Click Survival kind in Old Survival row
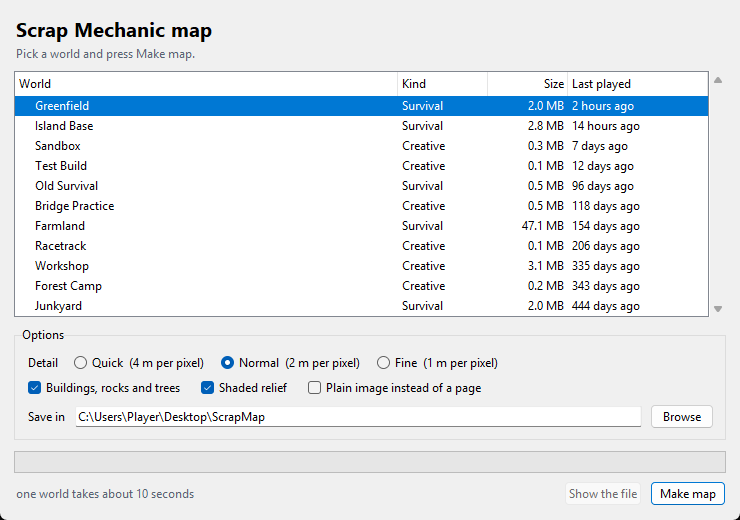 tap(422, 186)
